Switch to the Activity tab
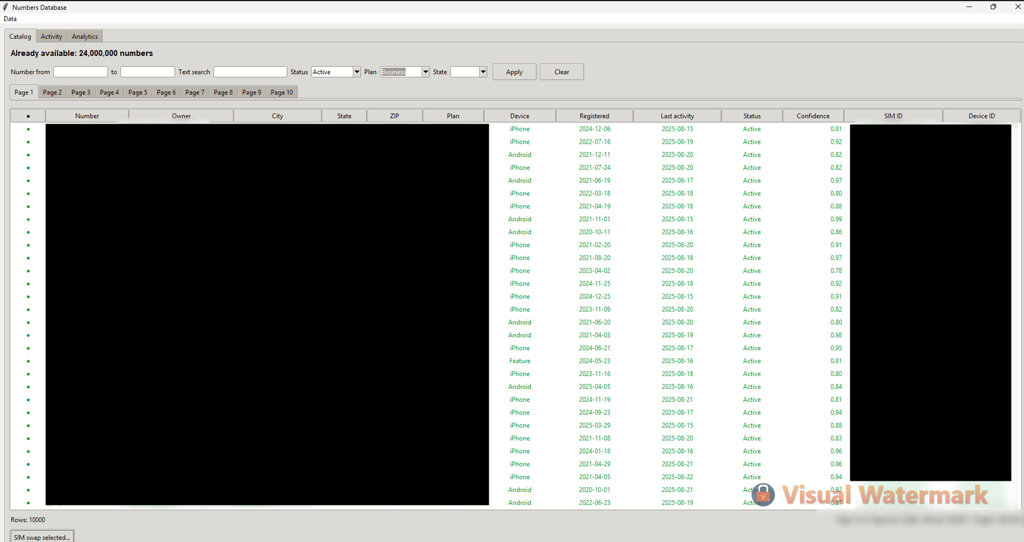Viewport: 1024px width, 542px height. (x=52, y=37)
